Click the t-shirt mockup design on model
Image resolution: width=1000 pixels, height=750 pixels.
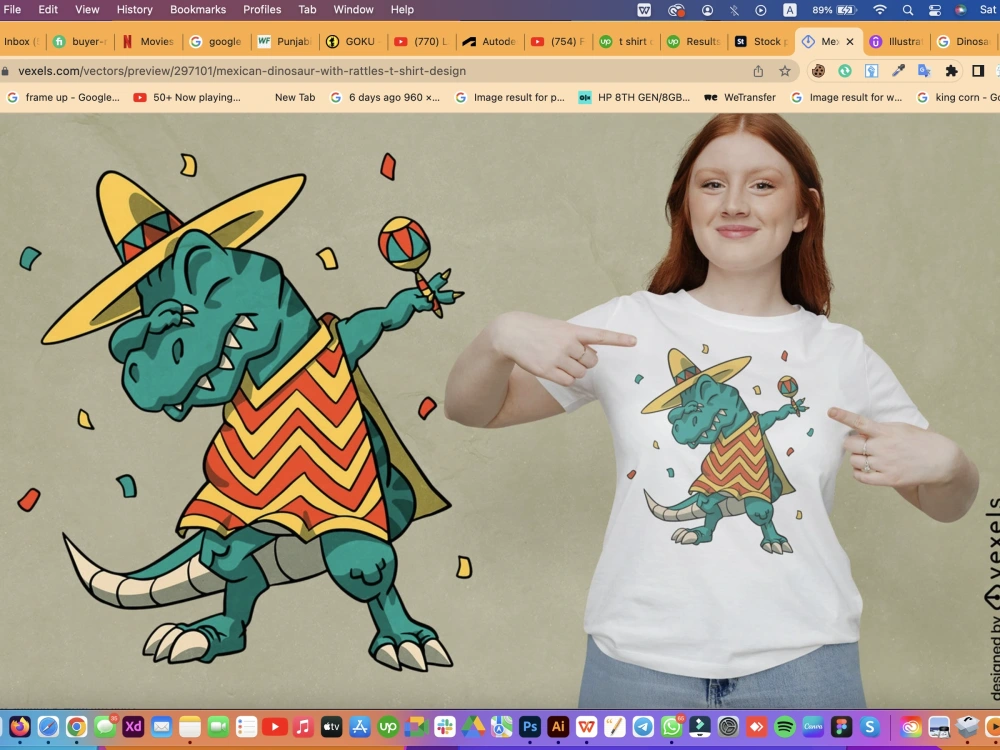coord(724,450)
